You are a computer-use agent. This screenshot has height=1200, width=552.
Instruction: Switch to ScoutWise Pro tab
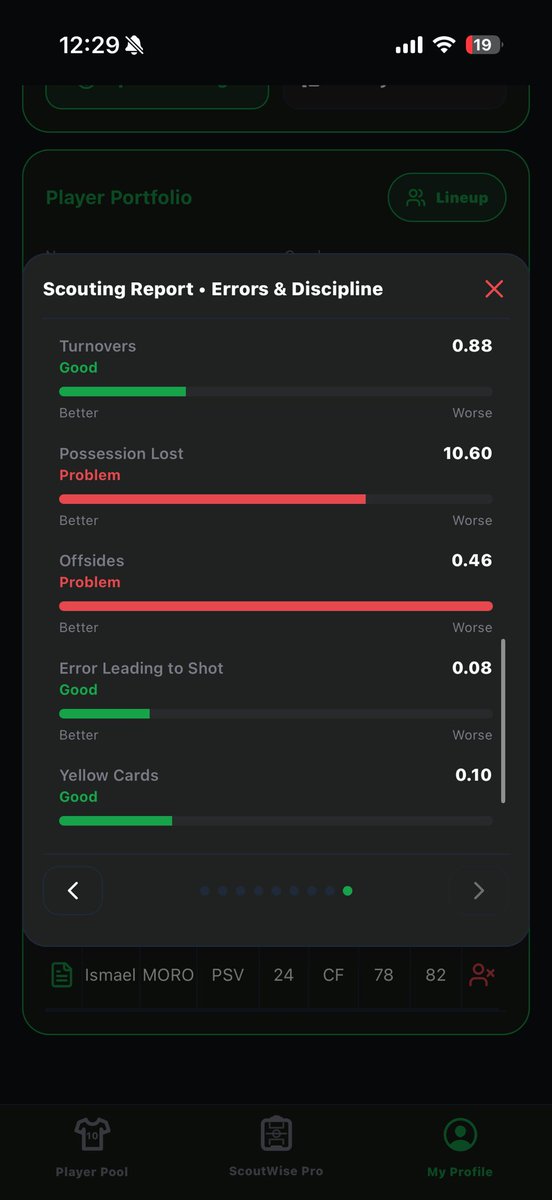[276, 1147]
